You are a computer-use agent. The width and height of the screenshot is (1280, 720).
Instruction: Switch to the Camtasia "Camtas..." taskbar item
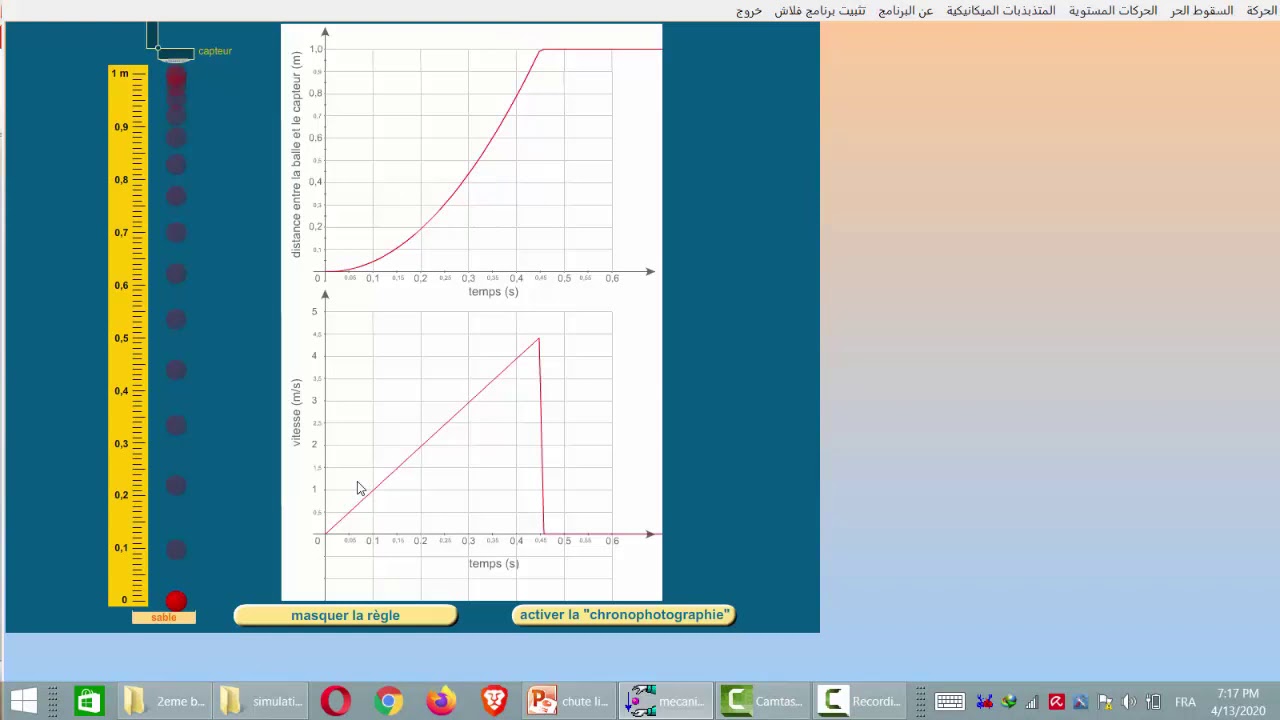763,701
